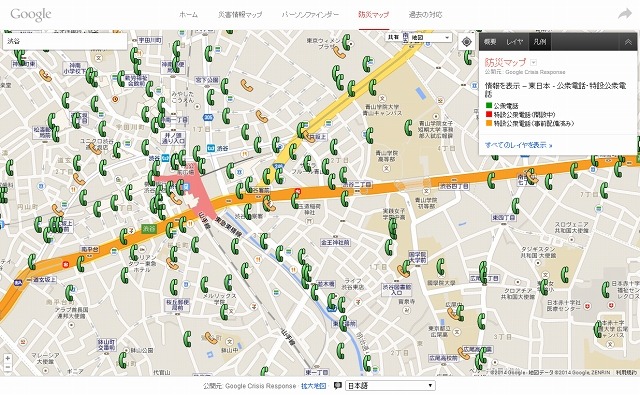Click すべてのレイヤを表示 link
Viewport: 640px width, 395px height.
[x=518, y=145]
